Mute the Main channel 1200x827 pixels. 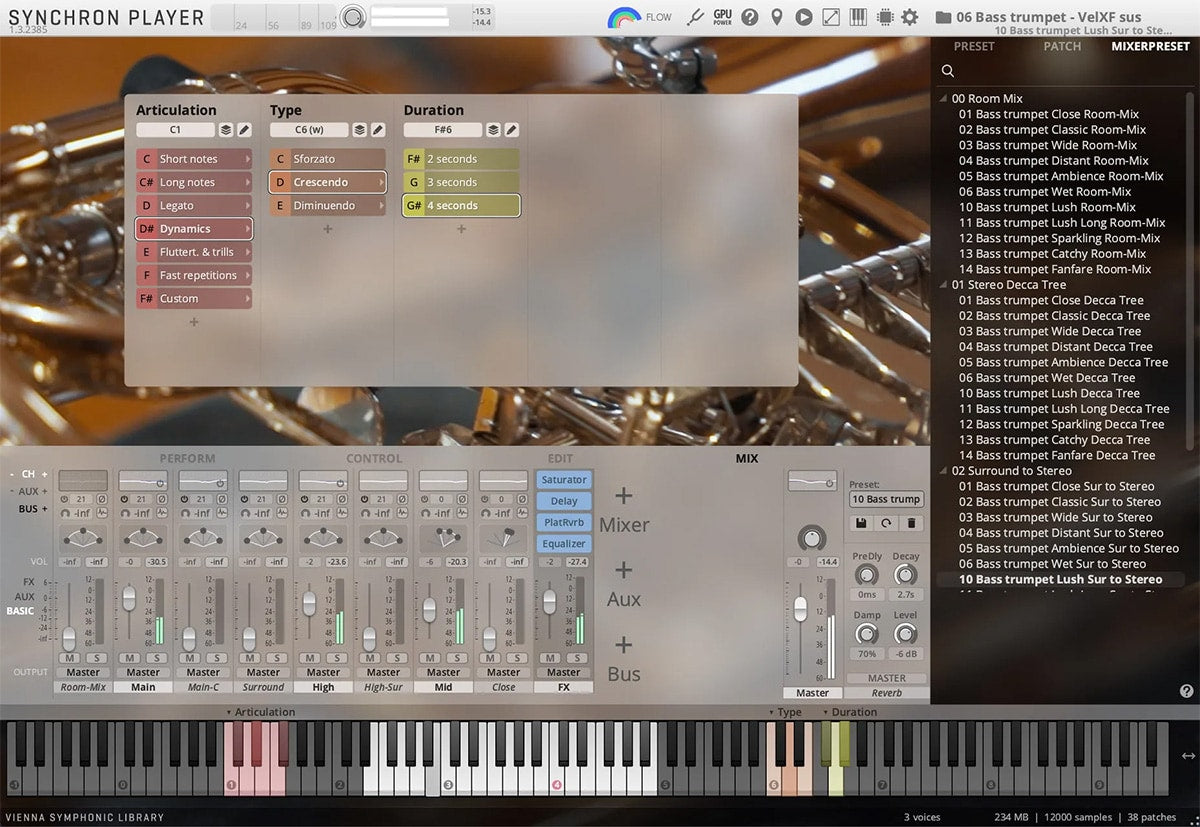coord(130,658)
